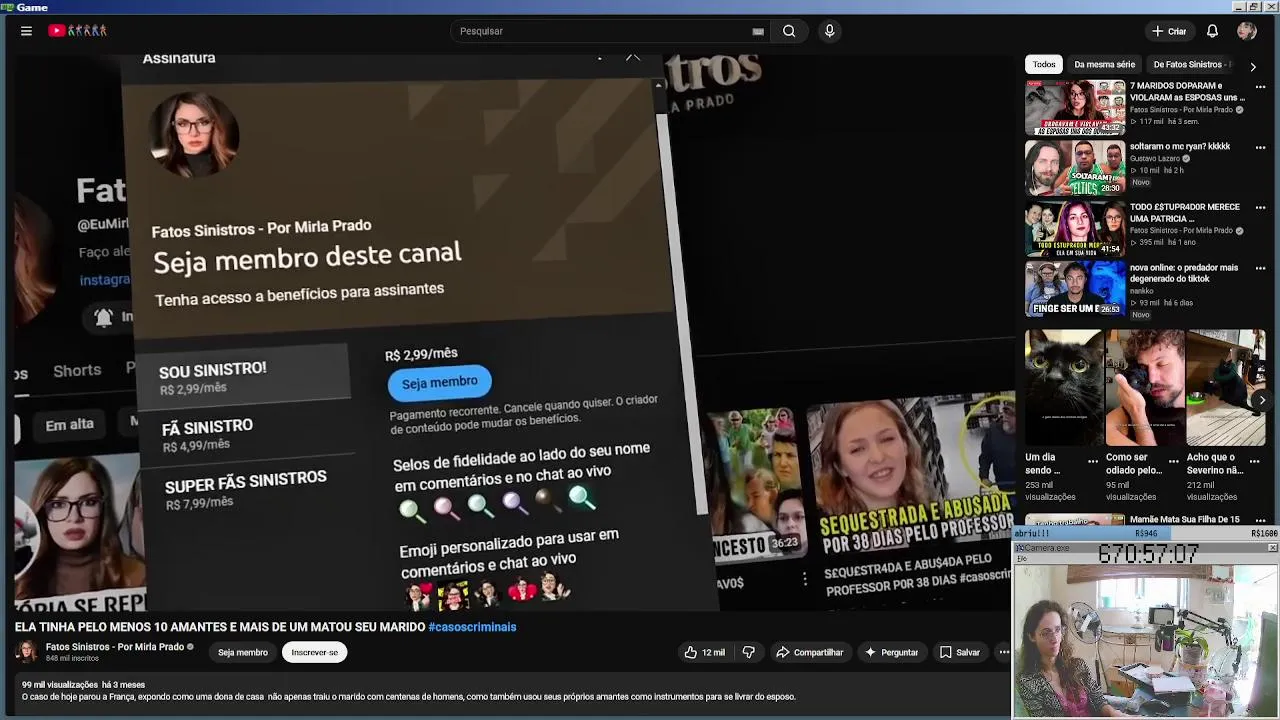Close the Assinatura dialog with X
1280x720 pixels.
[633, 57]
